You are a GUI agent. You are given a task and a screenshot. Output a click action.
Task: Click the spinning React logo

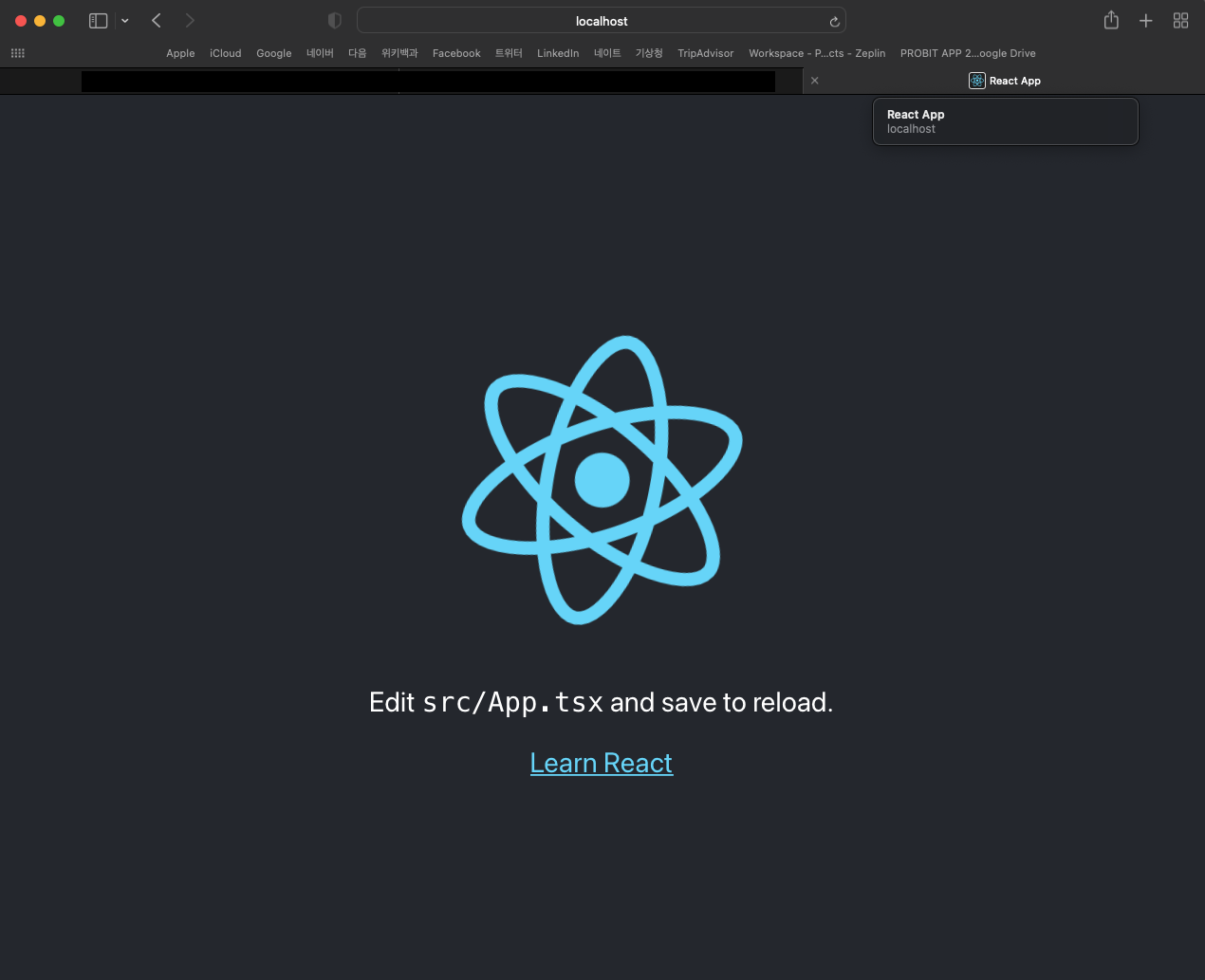pos(602,480)
